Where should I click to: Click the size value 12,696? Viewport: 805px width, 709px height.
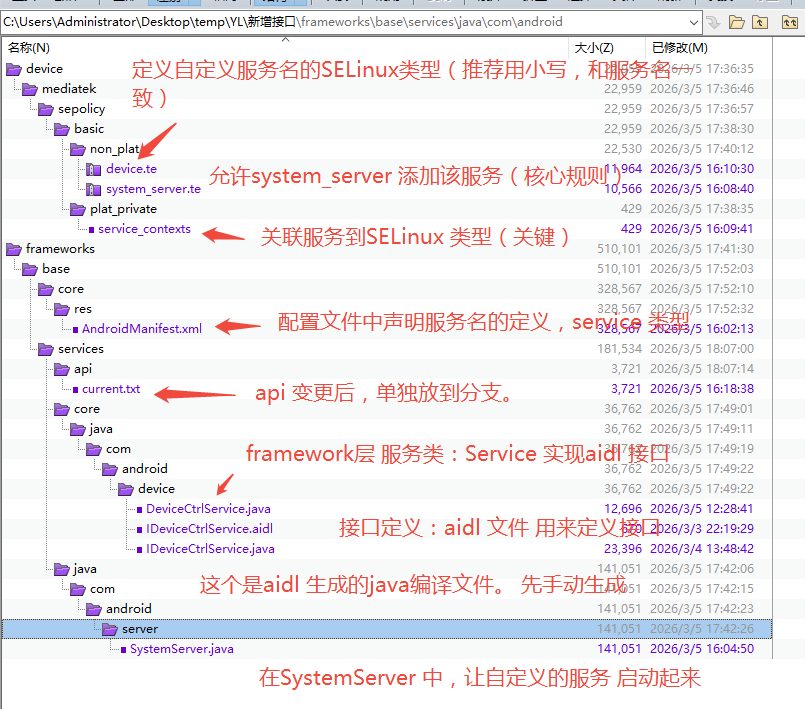[623, 509]
